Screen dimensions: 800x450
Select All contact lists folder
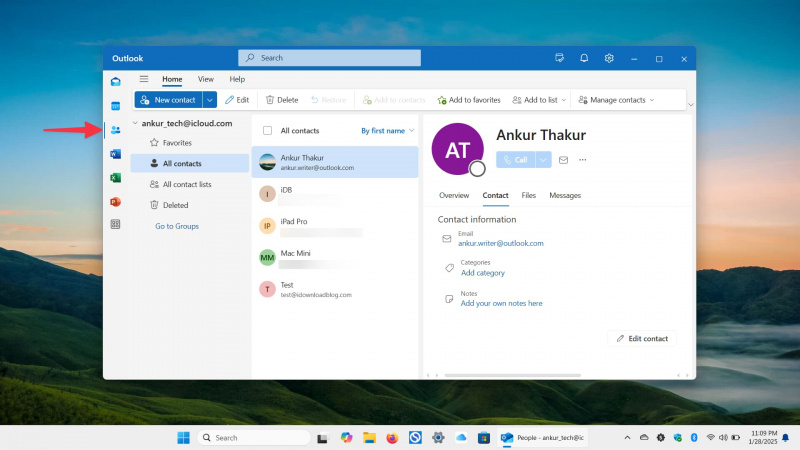pyautogui.click(x=190, y=184)
